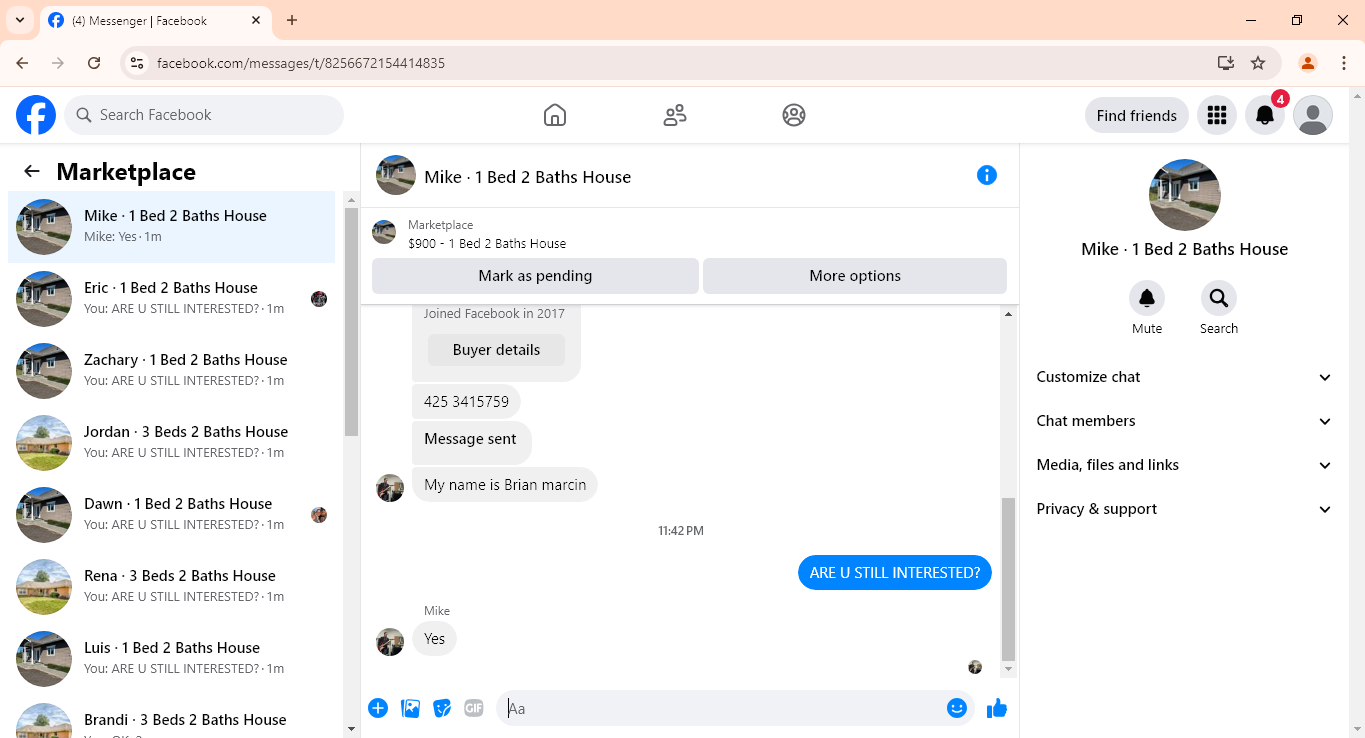
Task: Click the 'Yes' reply from Mike
Action: (x=434, y=639)
